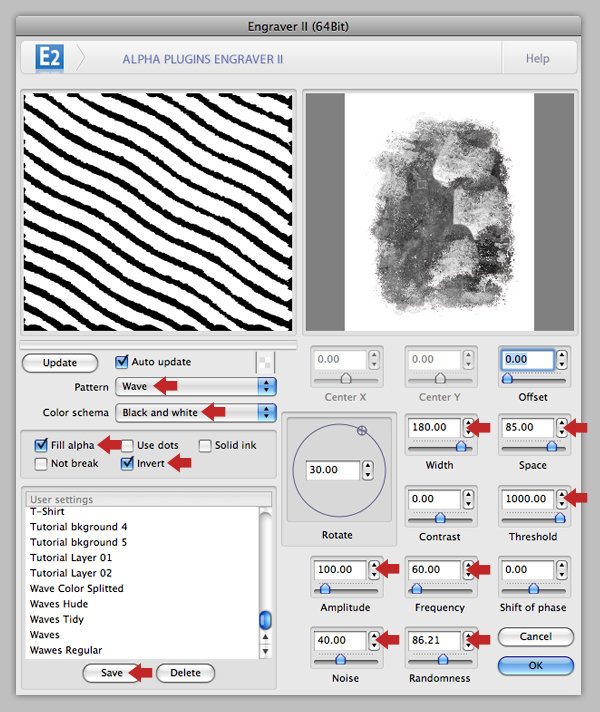Viewport: 600px width, 712px height.
Task: Click the Amplitude slider handle
Action: point(325,589)
